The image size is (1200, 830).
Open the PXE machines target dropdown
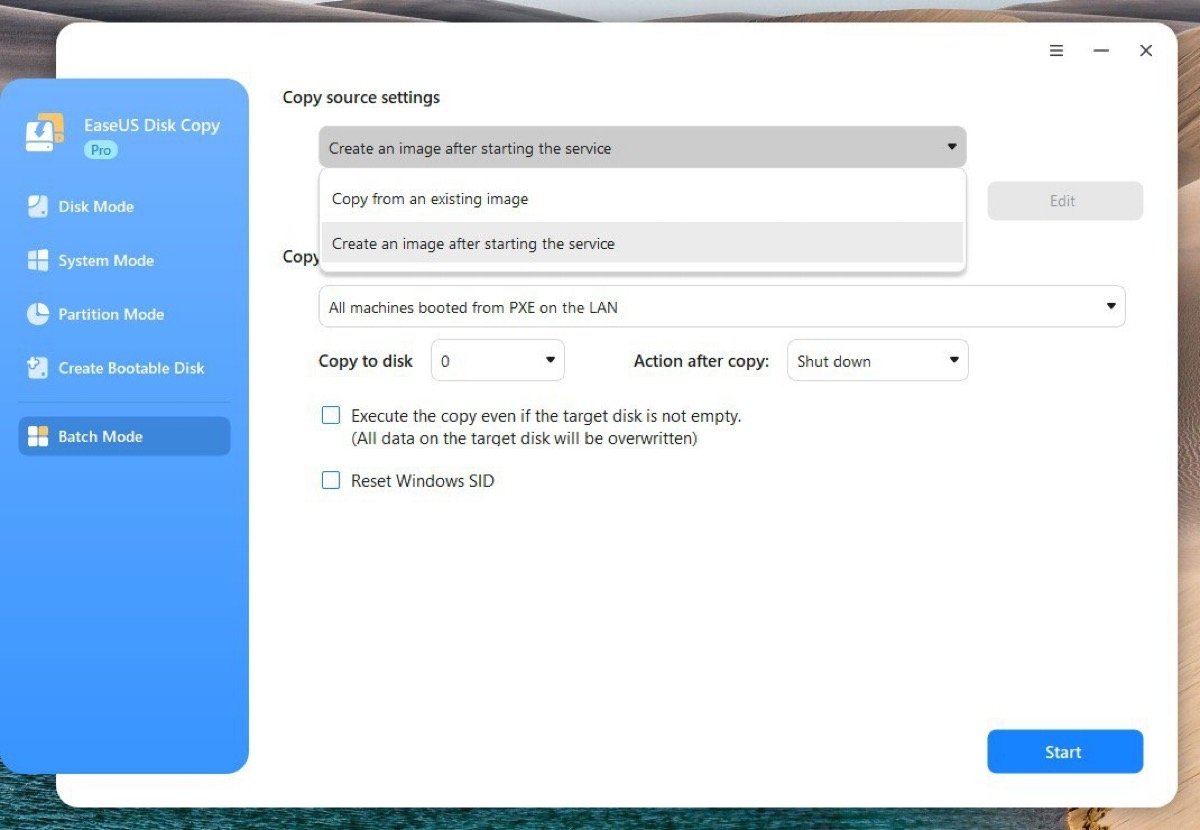722,307
